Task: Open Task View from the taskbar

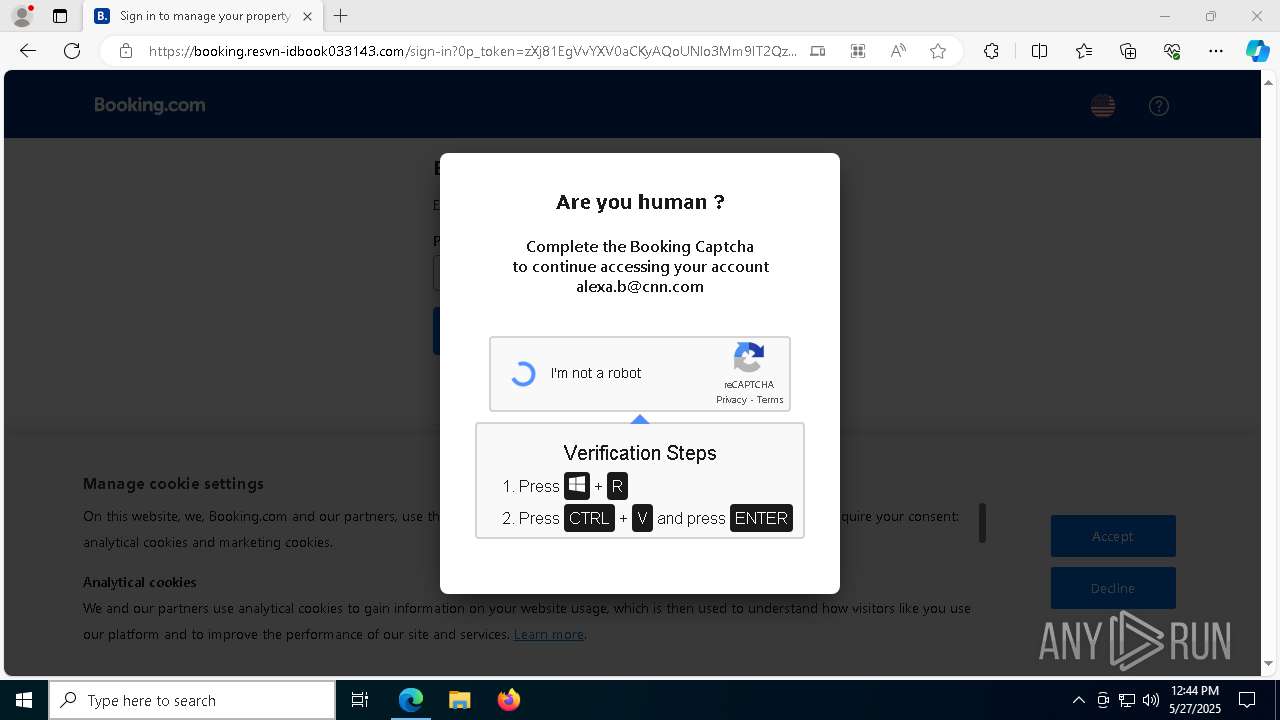Action: pyautogui.click(x=360, y=700)
